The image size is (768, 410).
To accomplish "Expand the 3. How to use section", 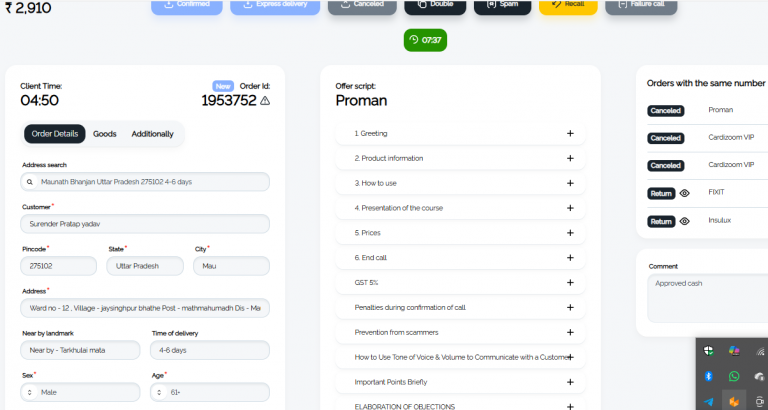I will (460, 183).
